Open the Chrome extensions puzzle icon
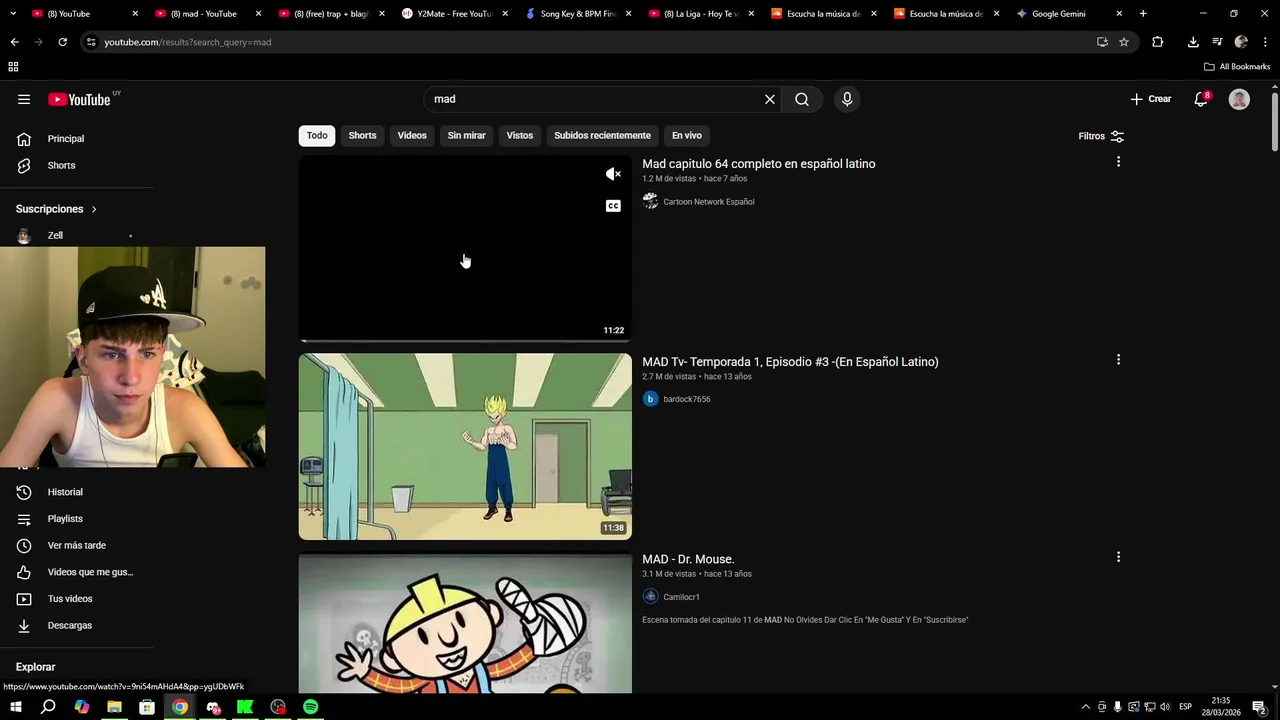This screenshot has width=1280, height=720. click(1158, 42)
